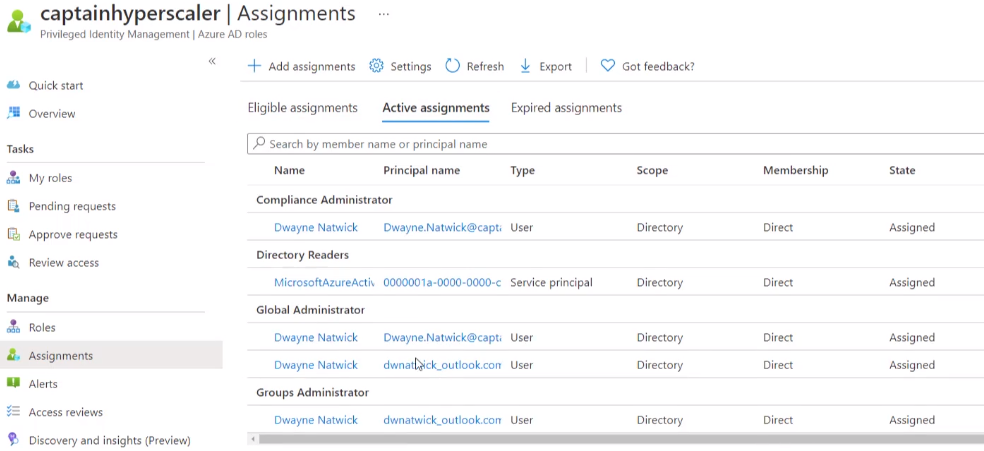The width and height of the screenshot is (984, 451).
Task: Open the Overview page
Action: pos(52,114)
